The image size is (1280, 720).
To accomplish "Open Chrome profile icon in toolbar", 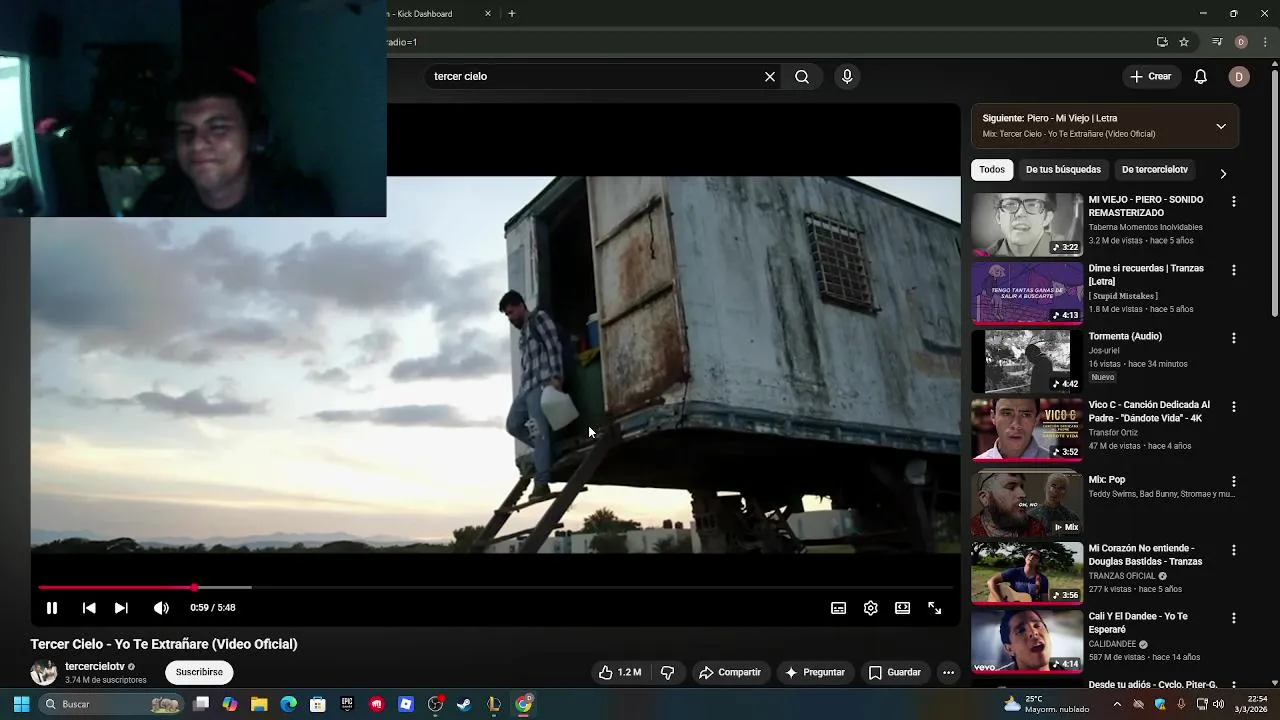I will tap(1241, 42).
